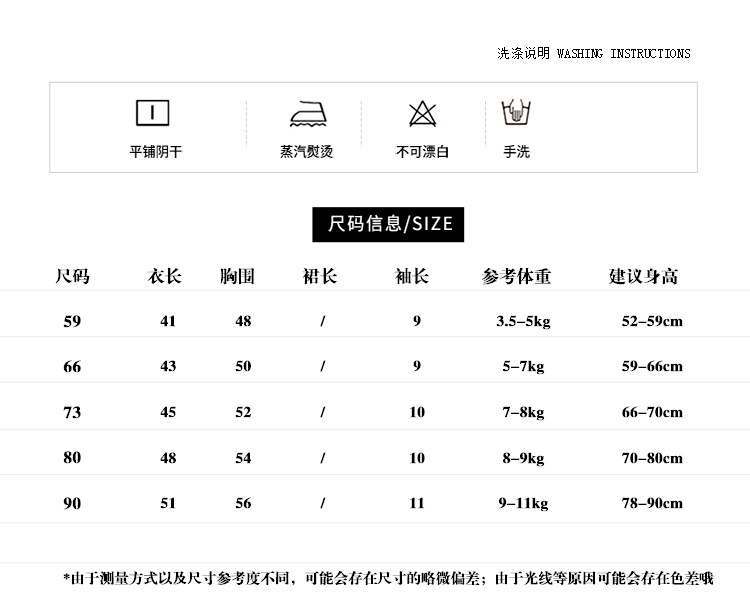Select size 73 in the size table
750x595 pixels.
[x=72, y=412]
